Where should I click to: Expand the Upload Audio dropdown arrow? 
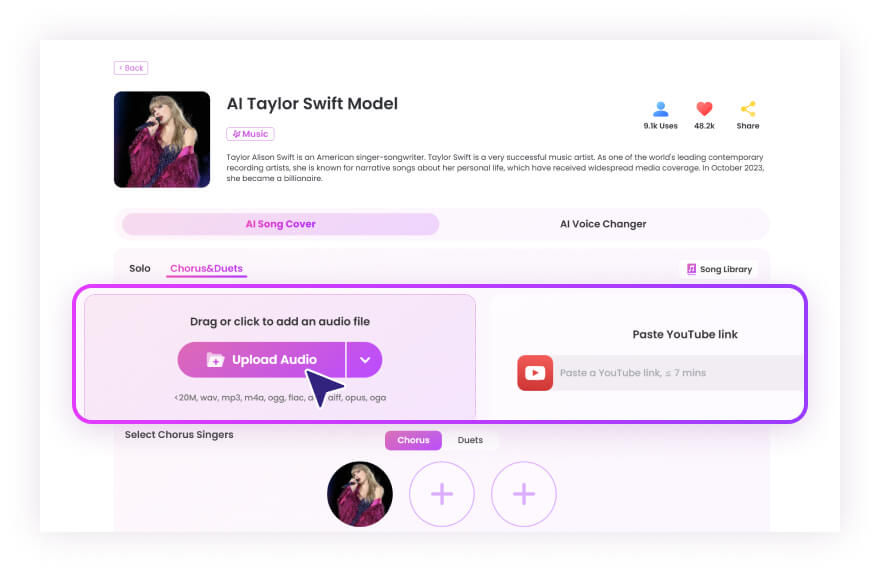coord(365,360)
